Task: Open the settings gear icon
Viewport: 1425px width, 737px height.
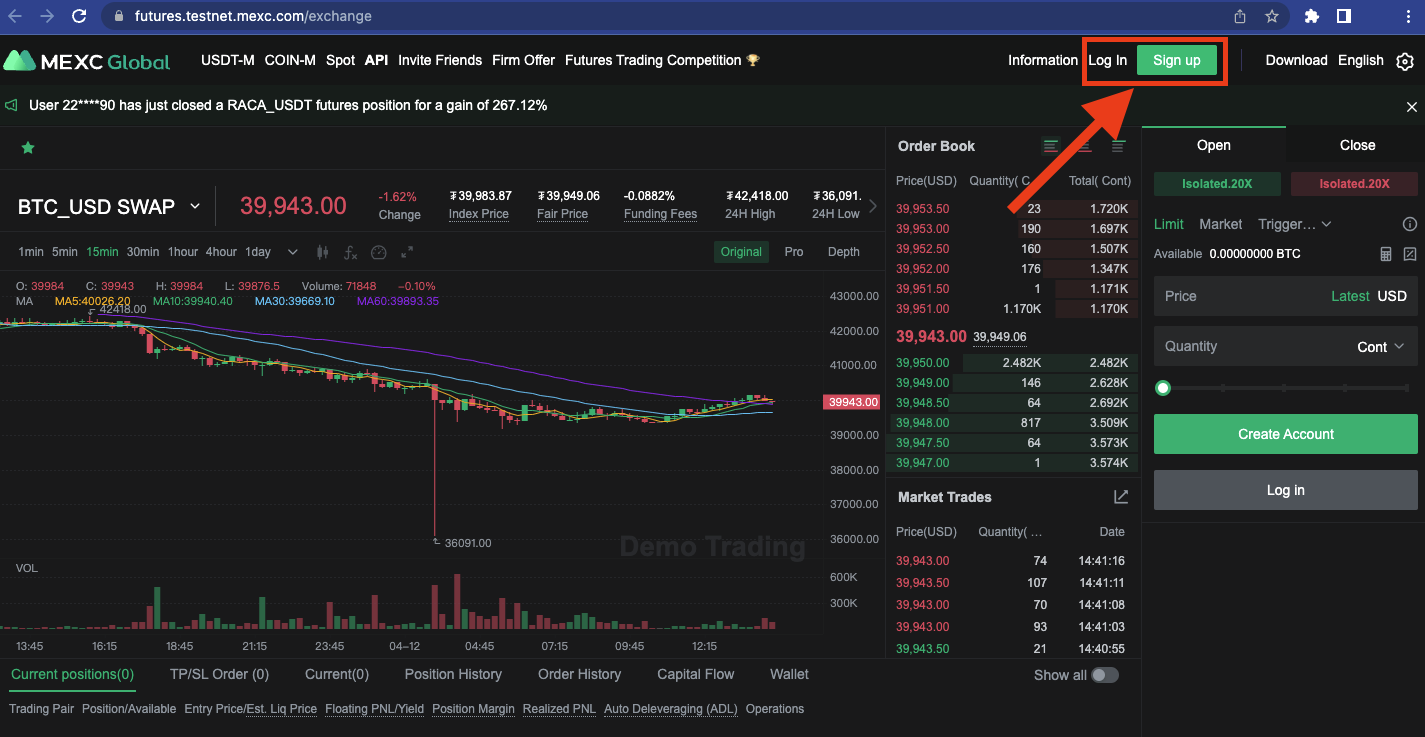Action: click(1405, 61)
